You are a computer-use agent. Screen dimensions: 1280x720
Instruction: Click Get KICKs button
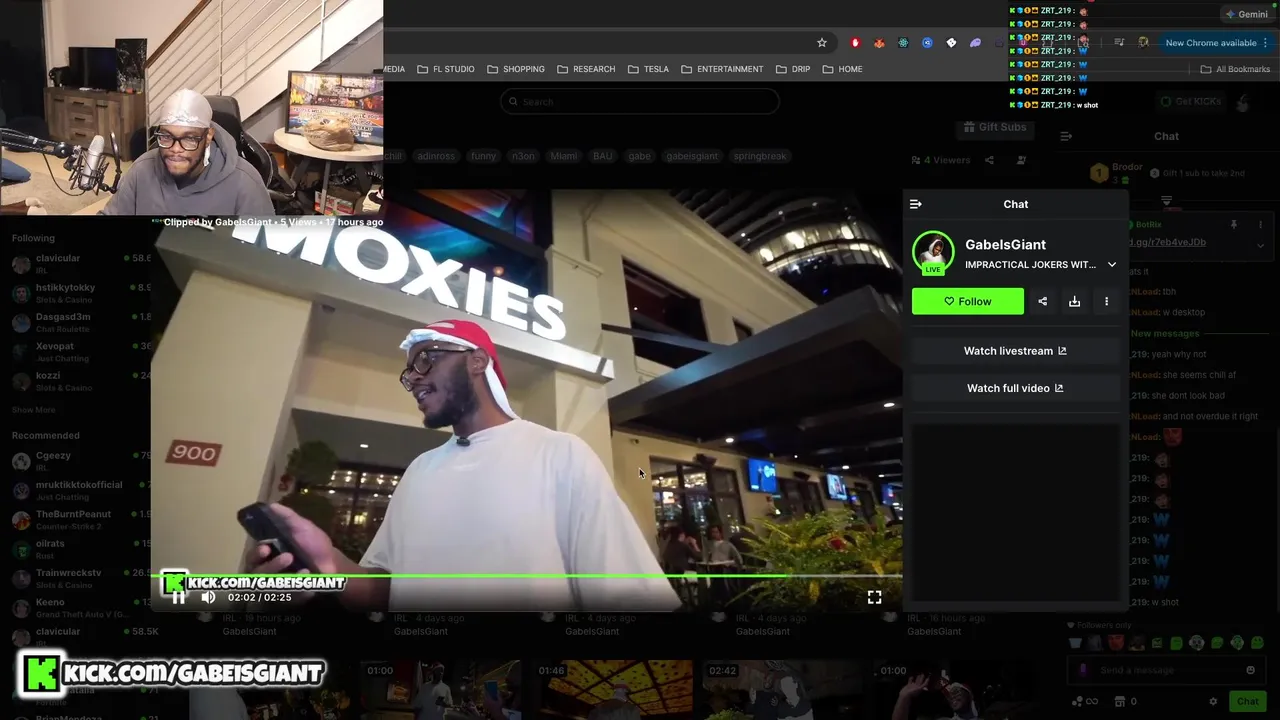(x=1191, y=101)
